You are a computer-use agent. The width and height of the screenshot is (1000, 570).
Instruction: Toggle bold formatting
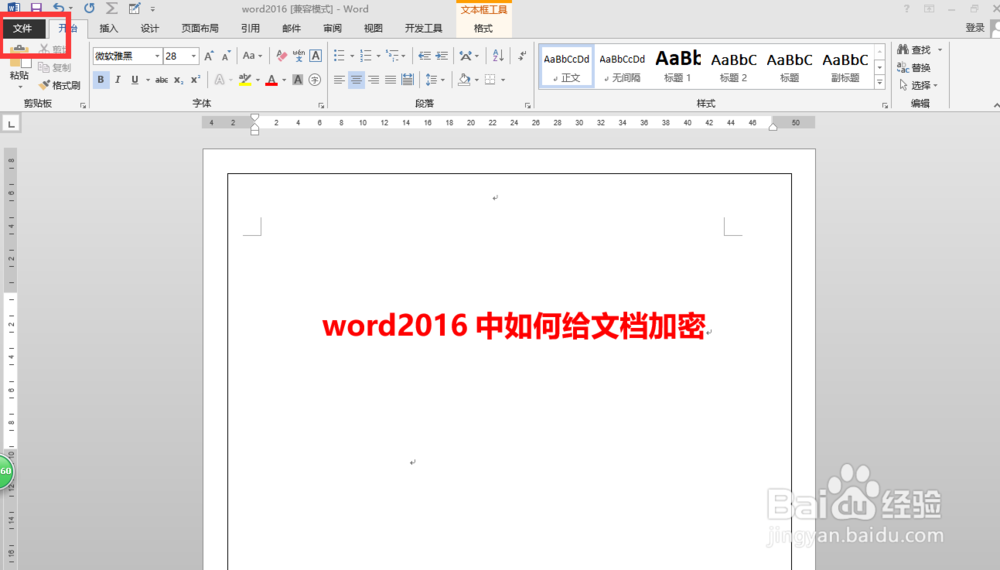[101, 80]
